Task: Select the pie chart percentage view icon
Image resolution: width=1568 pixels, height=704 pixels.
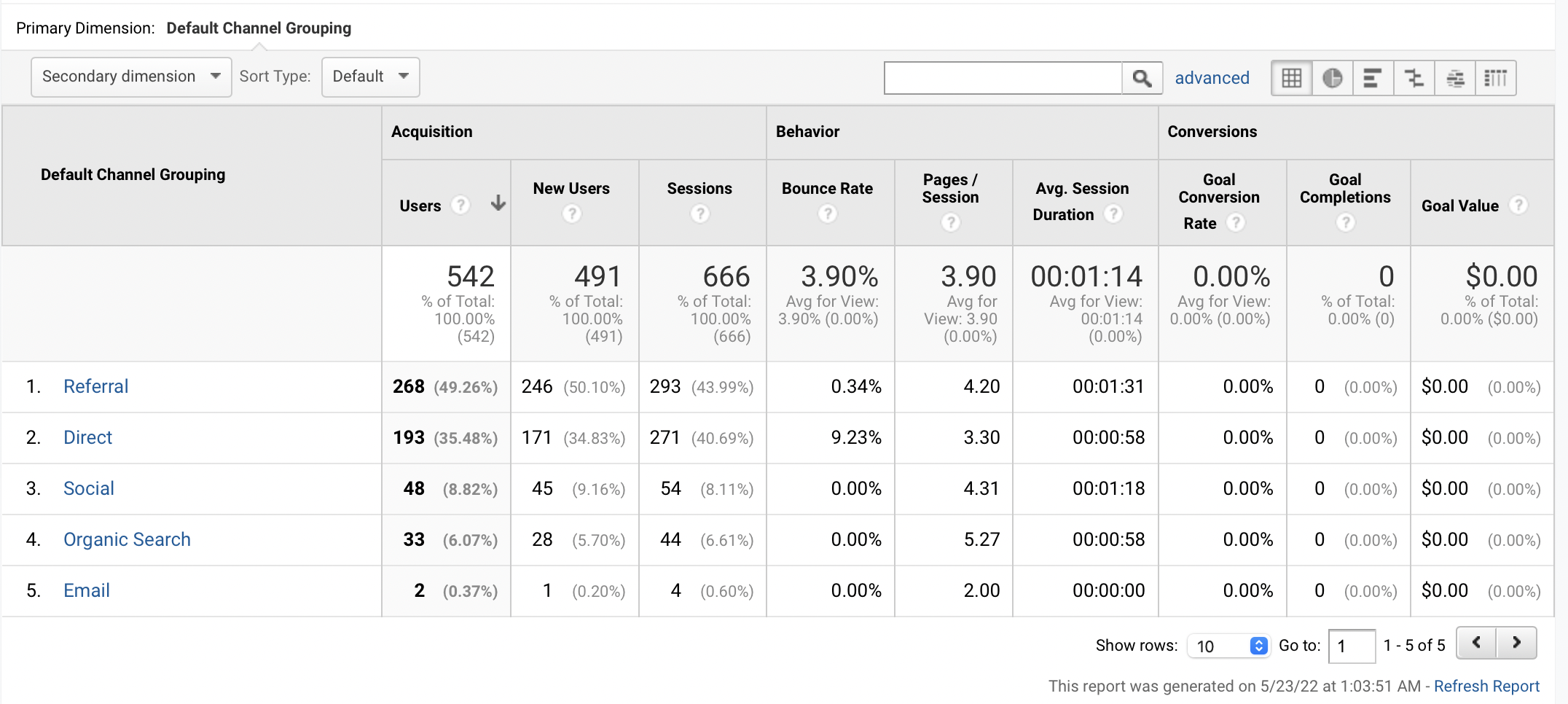Action: pyautogui.click(x=1332, y=78)
